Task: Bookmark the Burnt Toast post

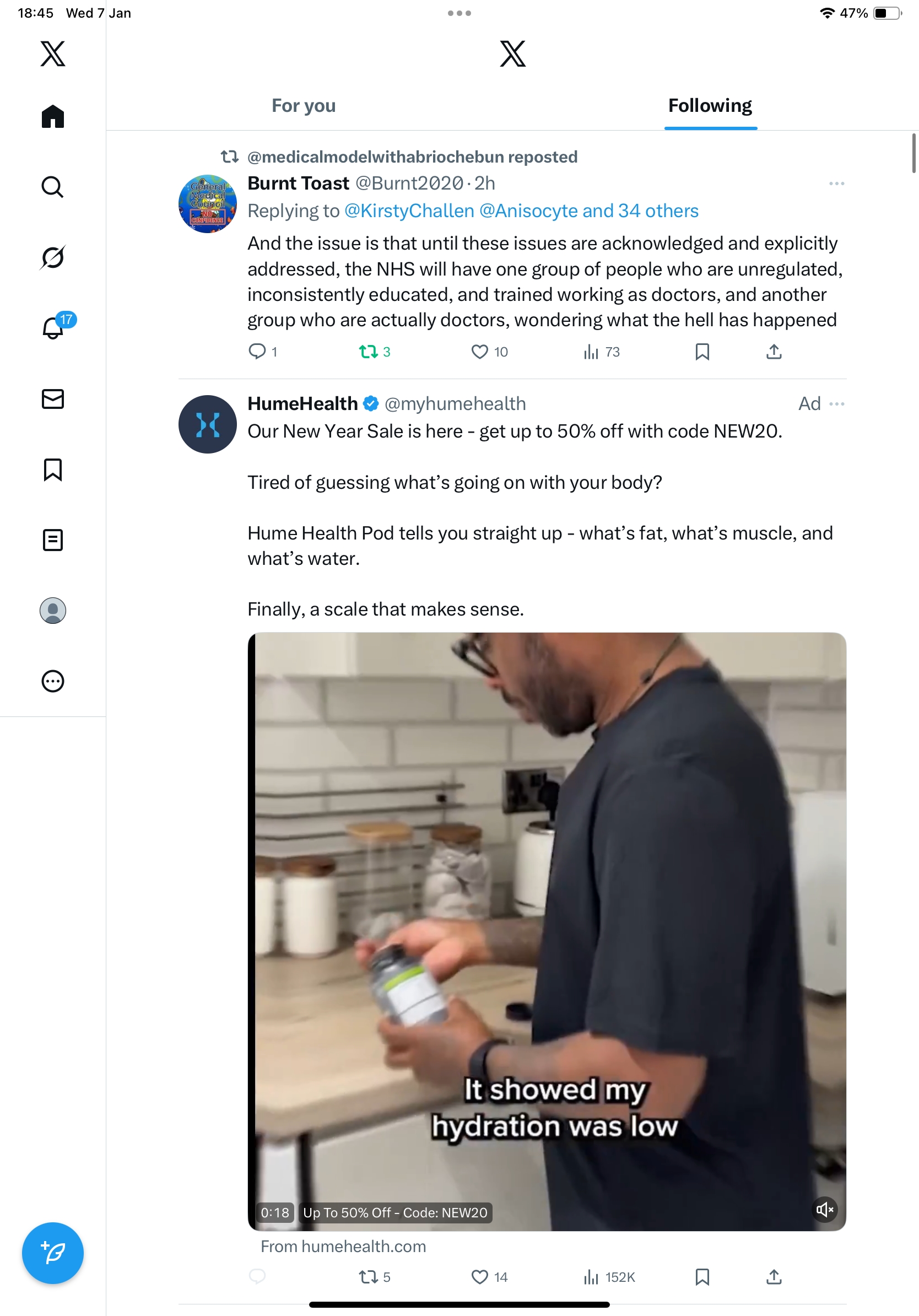Action: pyautogui.click(x=702, y=352)
